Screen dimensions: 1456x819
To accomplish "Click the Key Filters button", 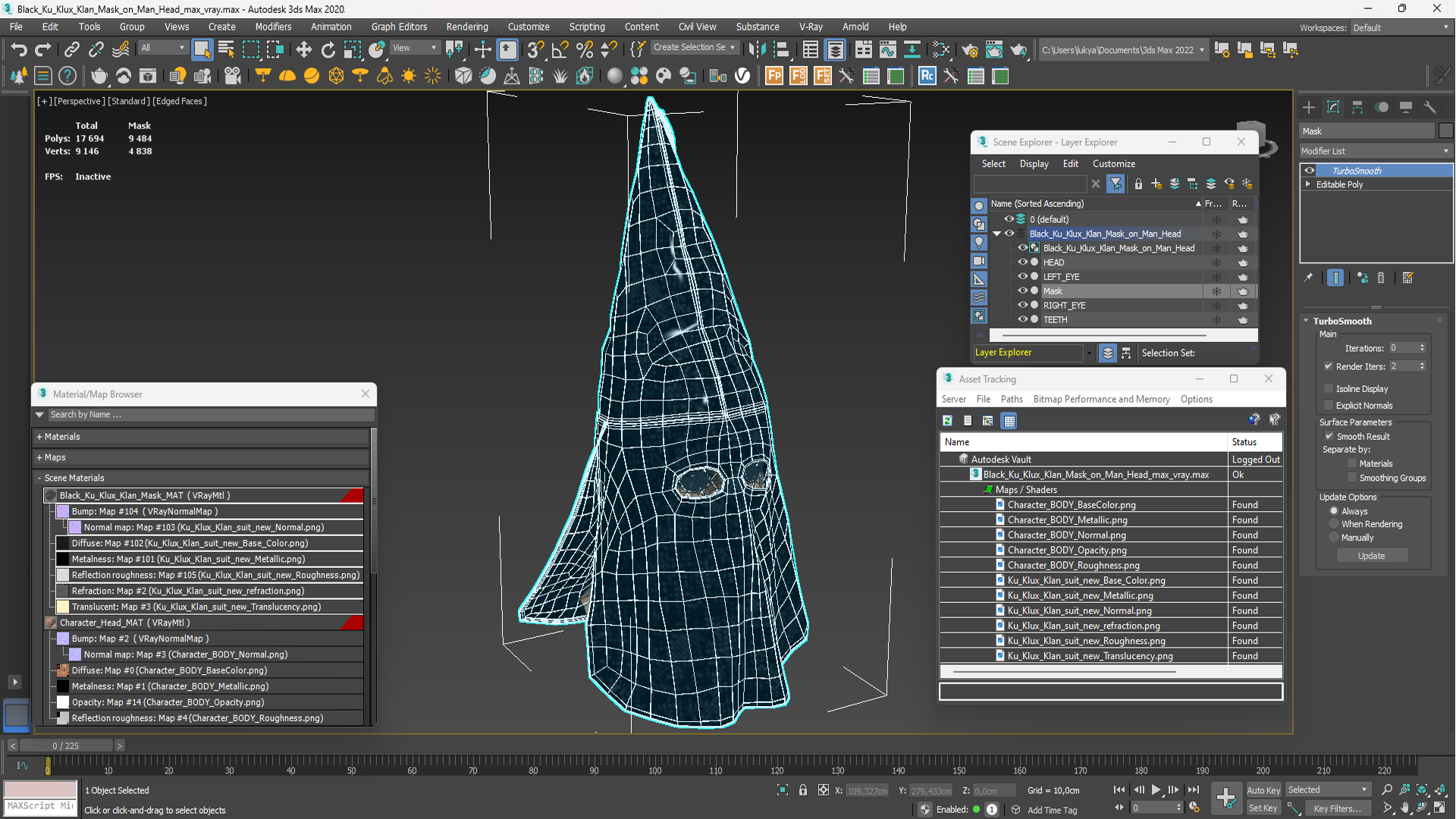I will click(x=1338, y=809).
